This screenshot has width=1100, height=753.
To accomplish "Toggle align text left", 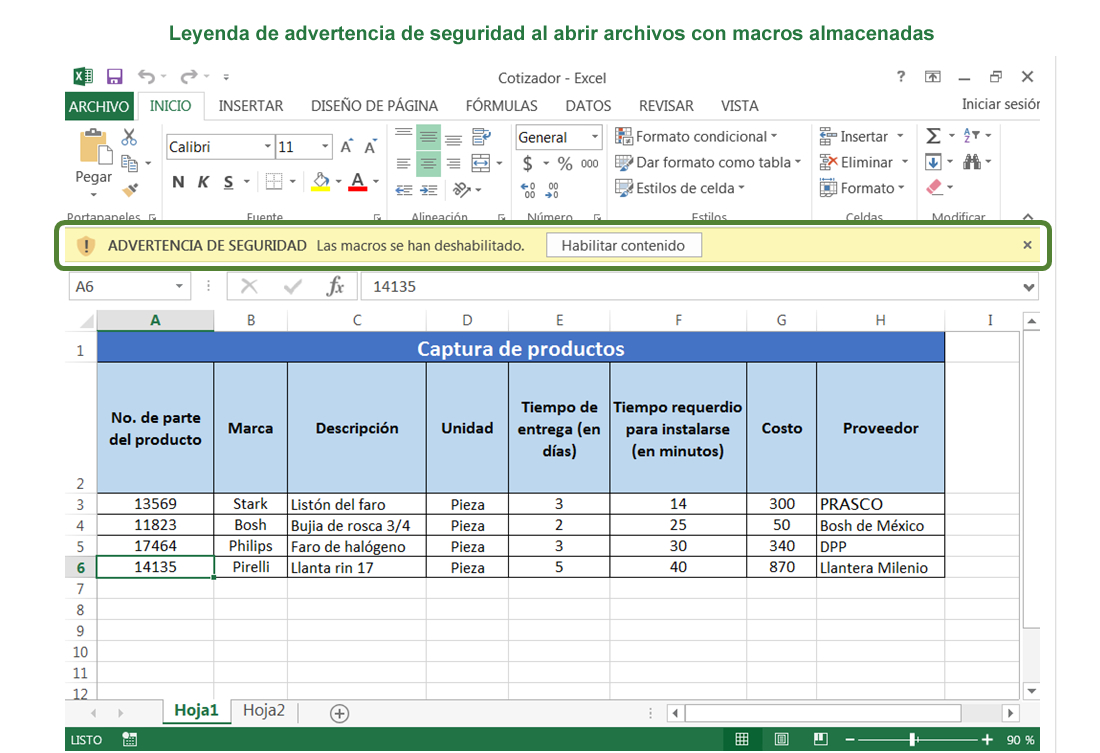I will click(403, 164).
